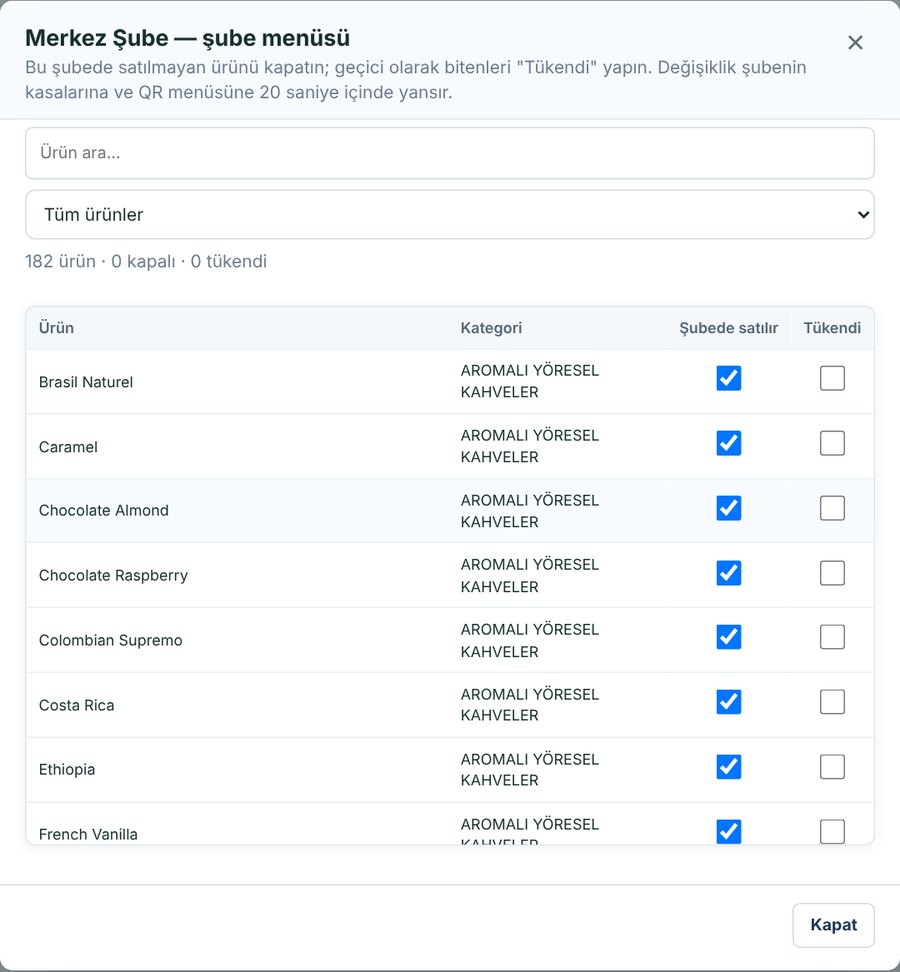Check the Tükendi box for Costa Rica

[x=832, y=702]
